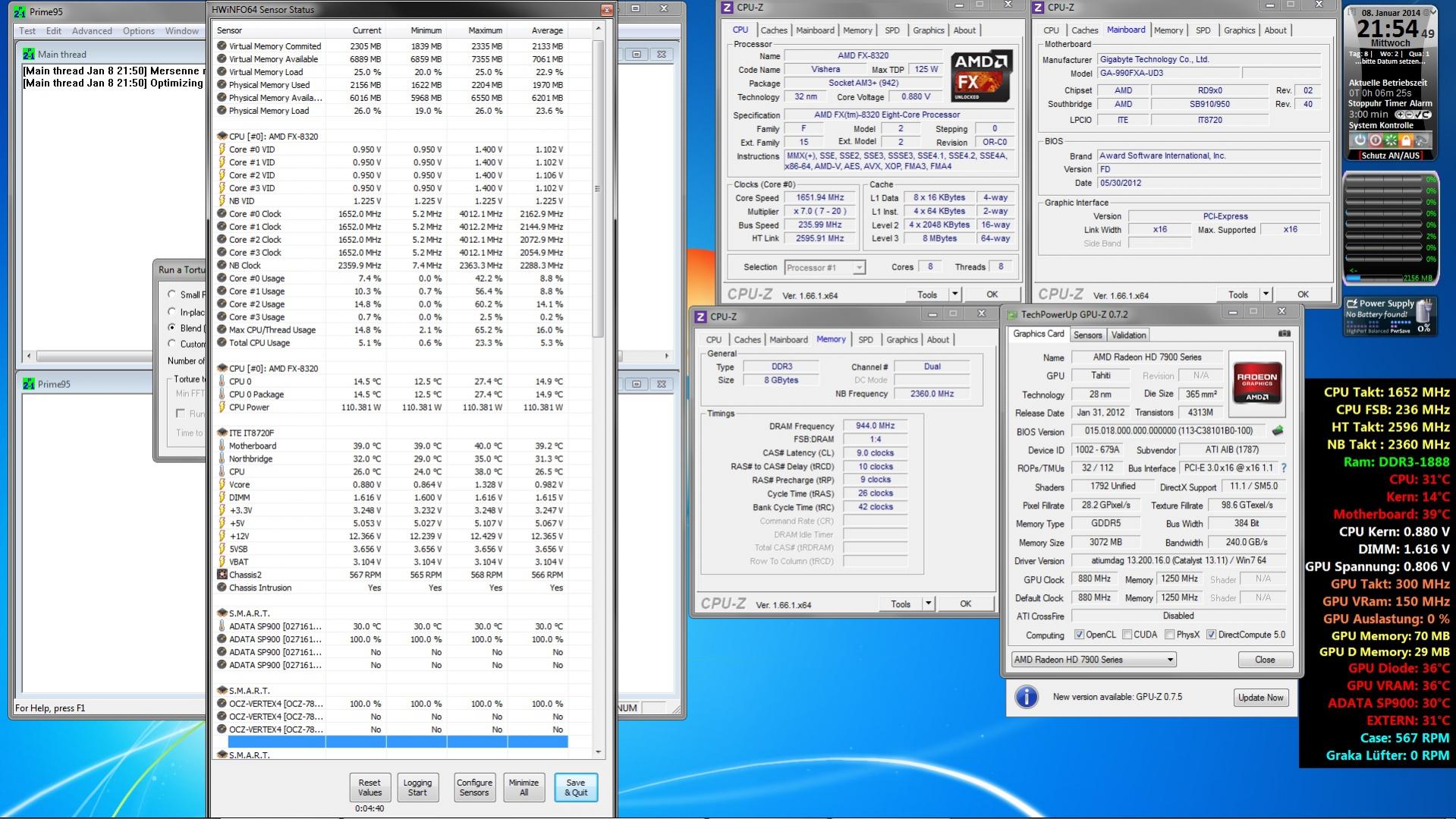
Task: Click the Close button in GPU-Z
Action: (1265, 660)
